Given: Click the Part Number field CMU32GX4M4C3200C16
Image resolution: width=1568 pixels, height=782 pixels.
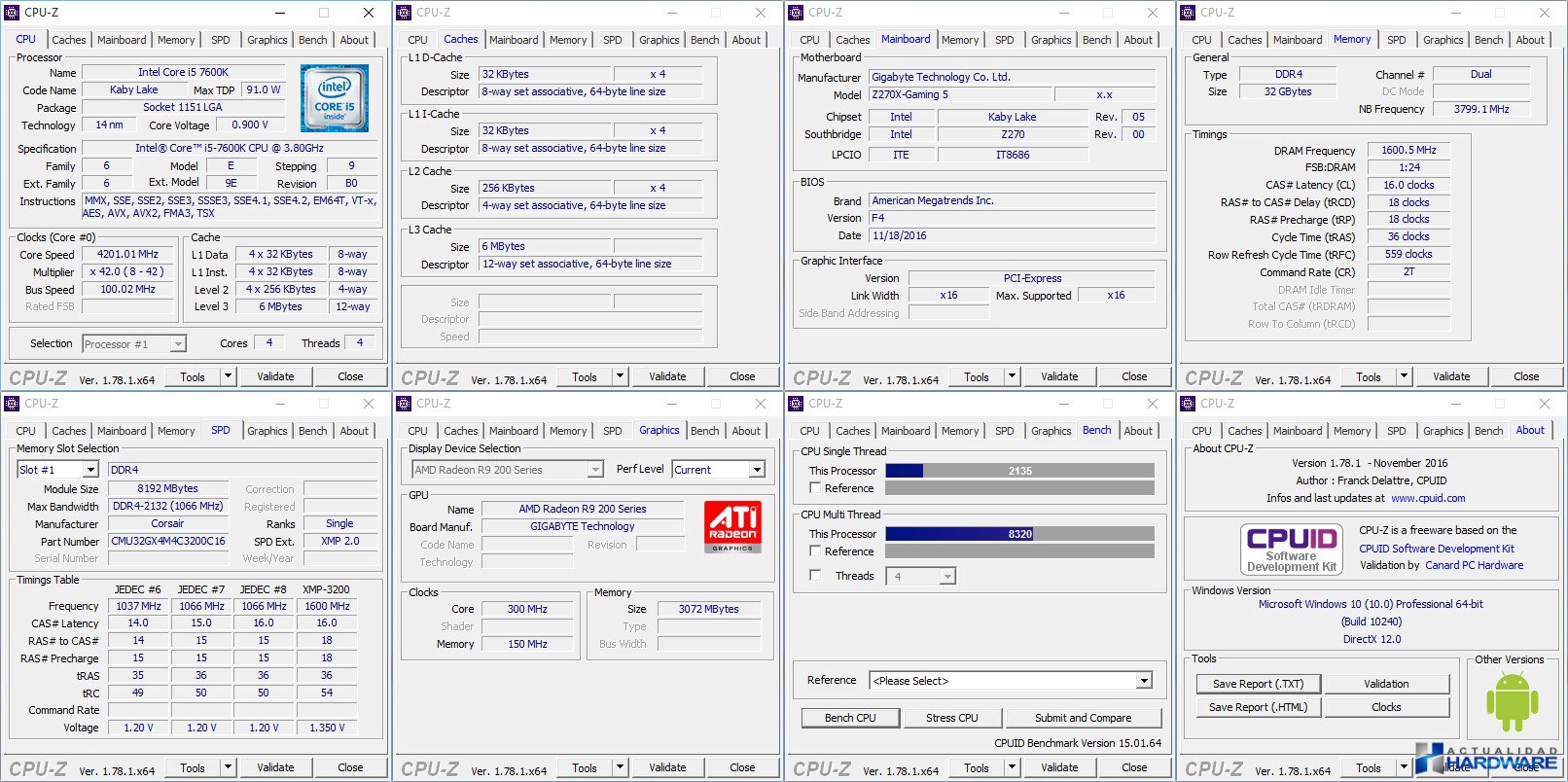Looking at the screenshot, I should (x=168, y=541).
